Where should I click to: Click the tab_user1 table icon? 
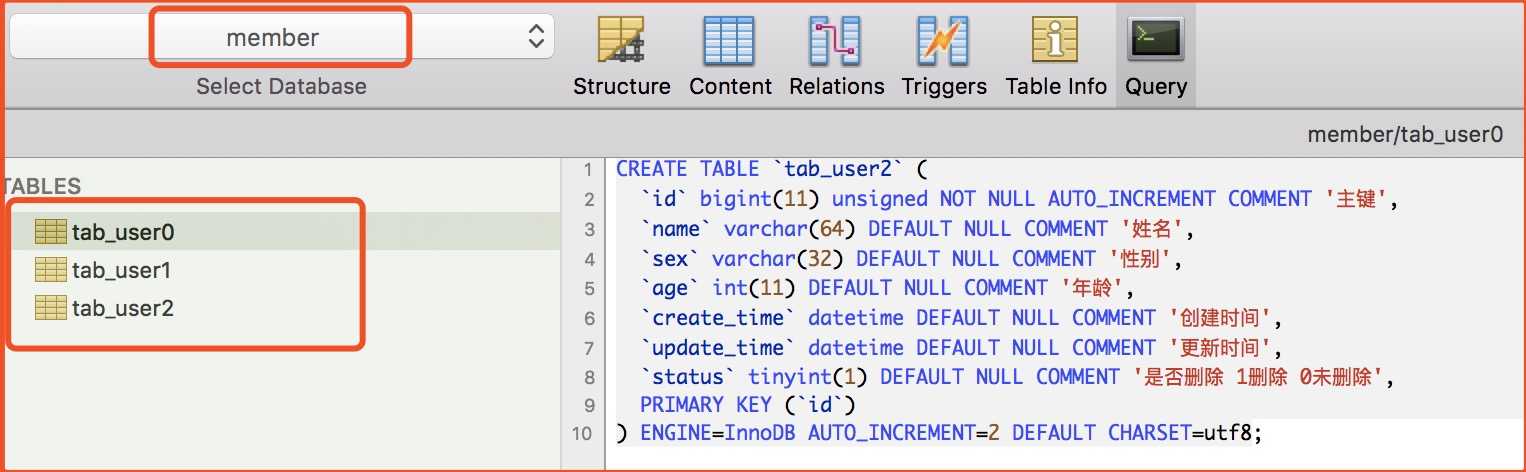(50, 270)
